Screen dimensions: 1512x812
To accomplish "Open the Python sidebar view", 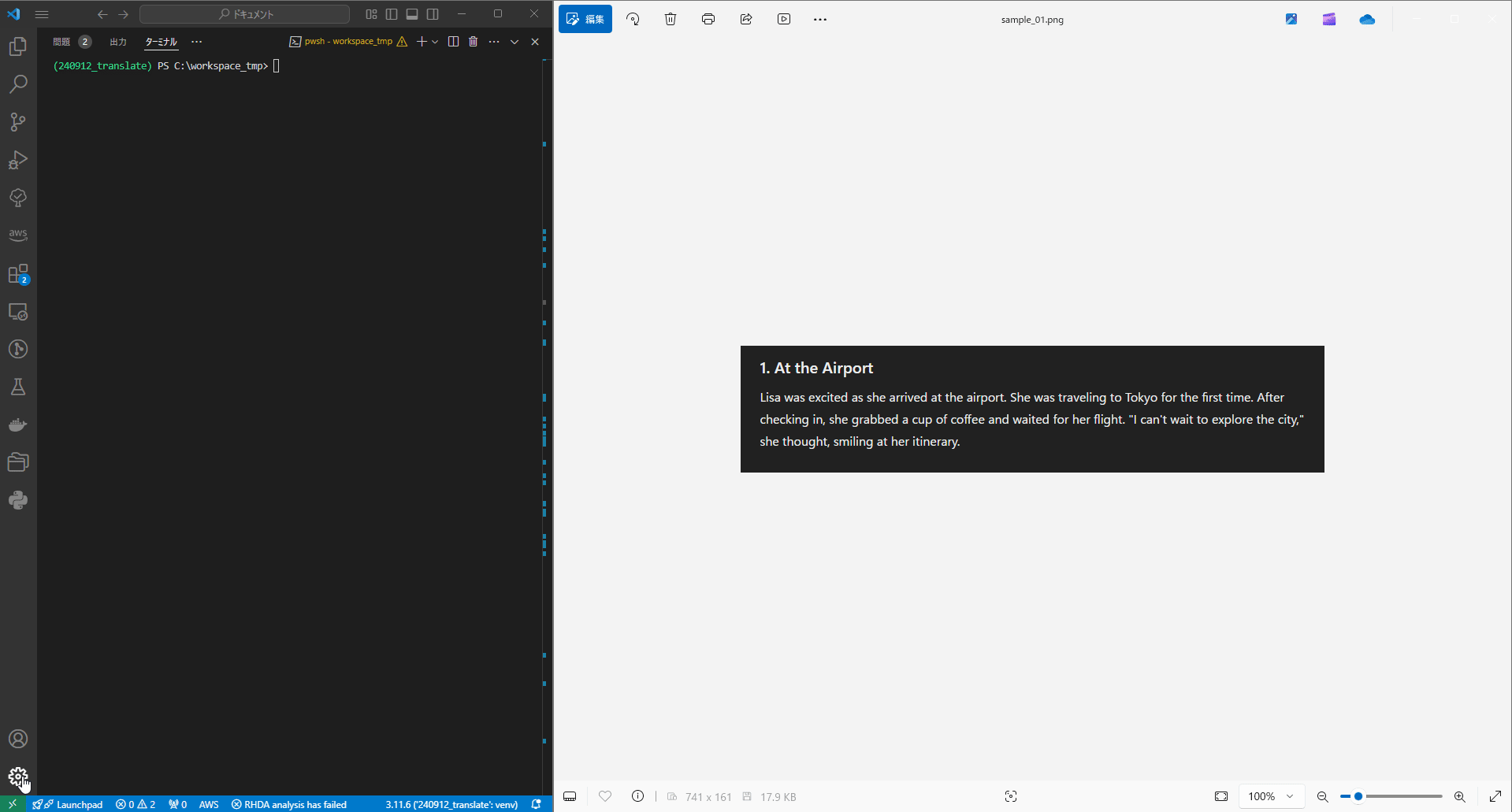I will click(18, 500).
